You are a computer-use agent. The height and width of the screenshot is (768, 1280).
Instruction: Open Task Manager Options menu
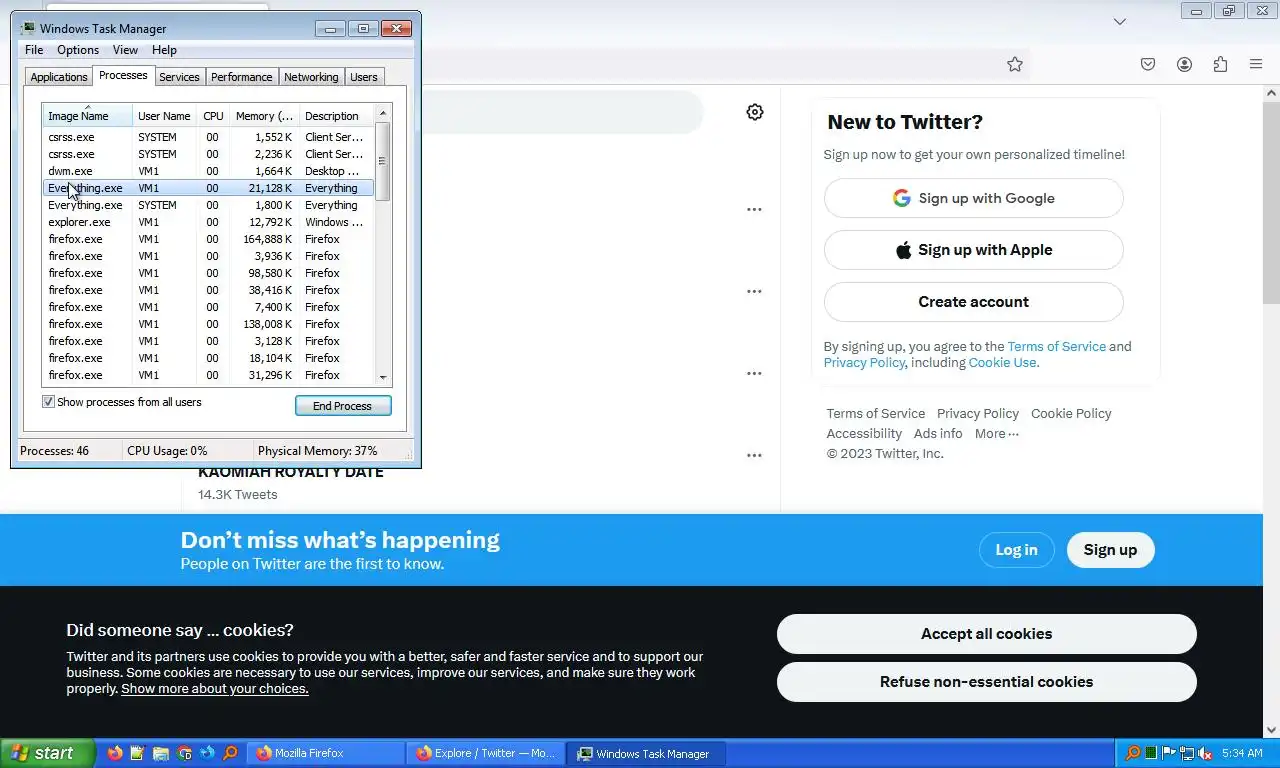pyautogui.click(x=78, y=50)
